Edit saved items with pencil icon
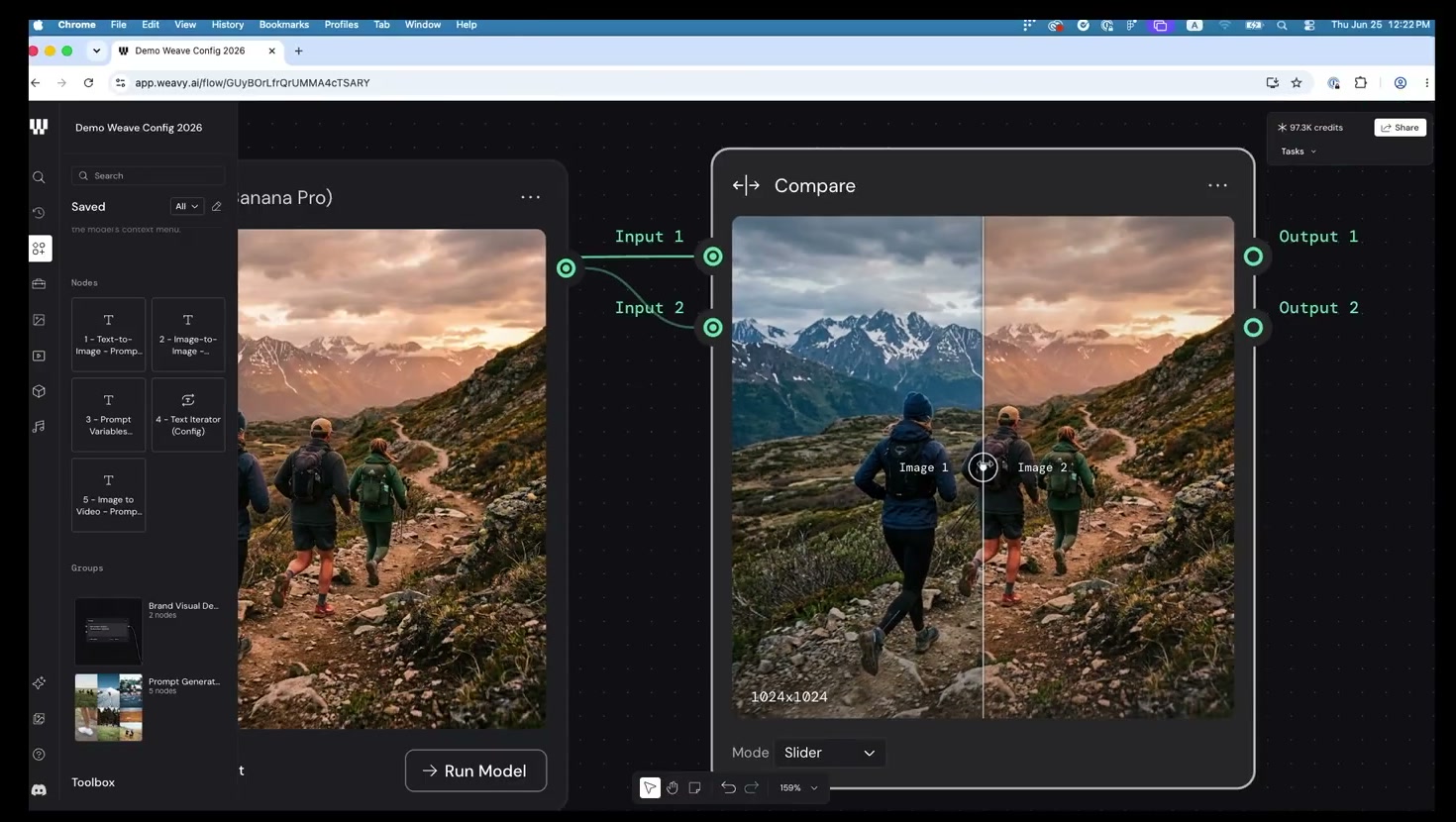The image size is (1456, 822). click(216, 207)
